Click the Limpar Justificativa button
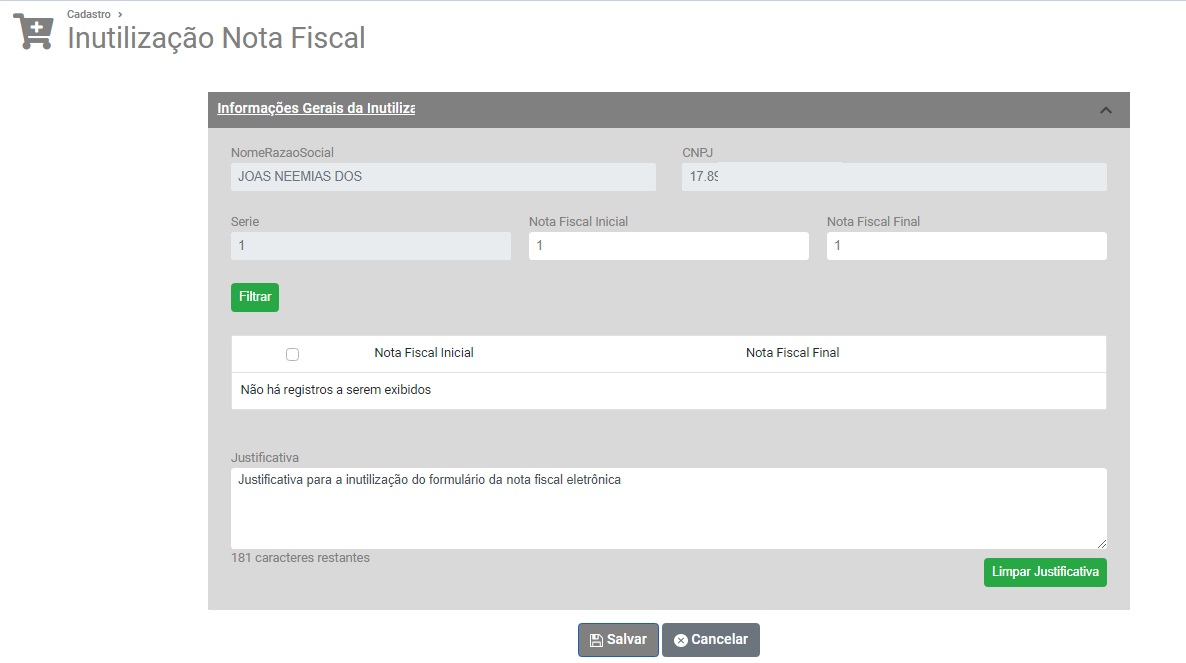 click(x=1045, y=572)
